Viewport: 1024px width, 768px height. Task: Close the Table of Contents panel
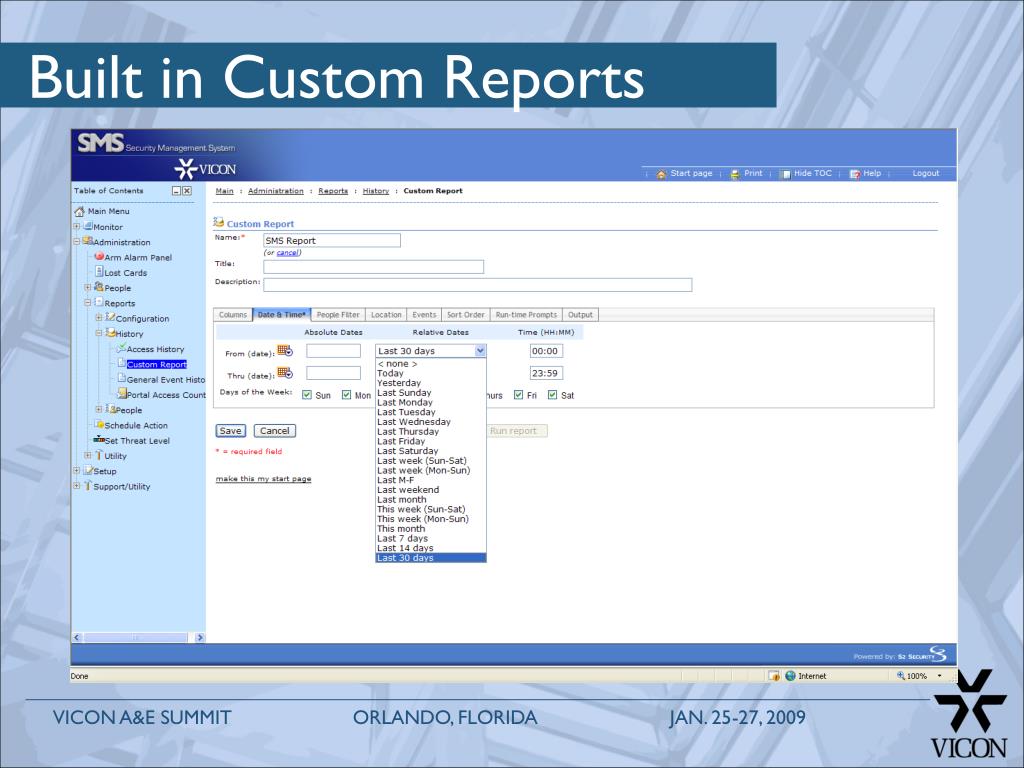[x=187, y=191]
